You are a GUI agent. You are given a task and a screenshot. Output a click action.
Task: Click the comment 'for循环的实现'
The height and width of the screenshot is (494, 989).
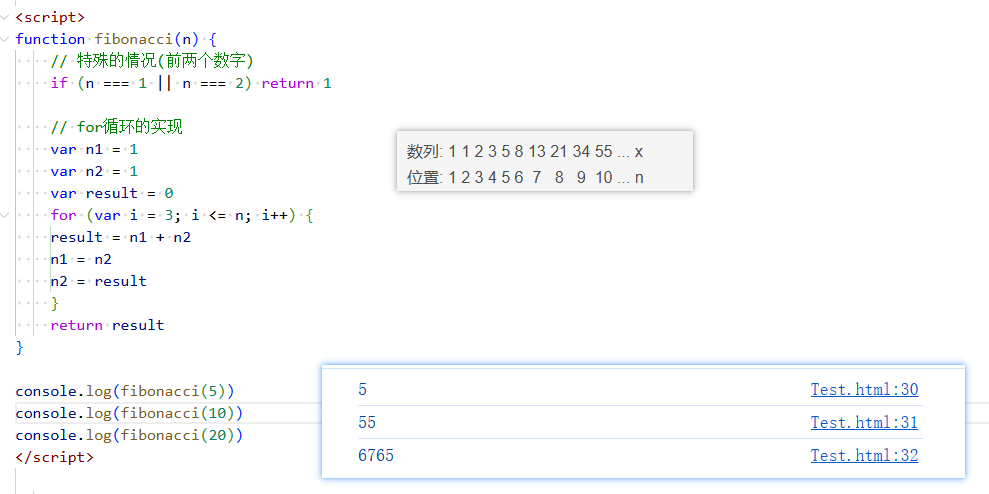click(117, 127)
